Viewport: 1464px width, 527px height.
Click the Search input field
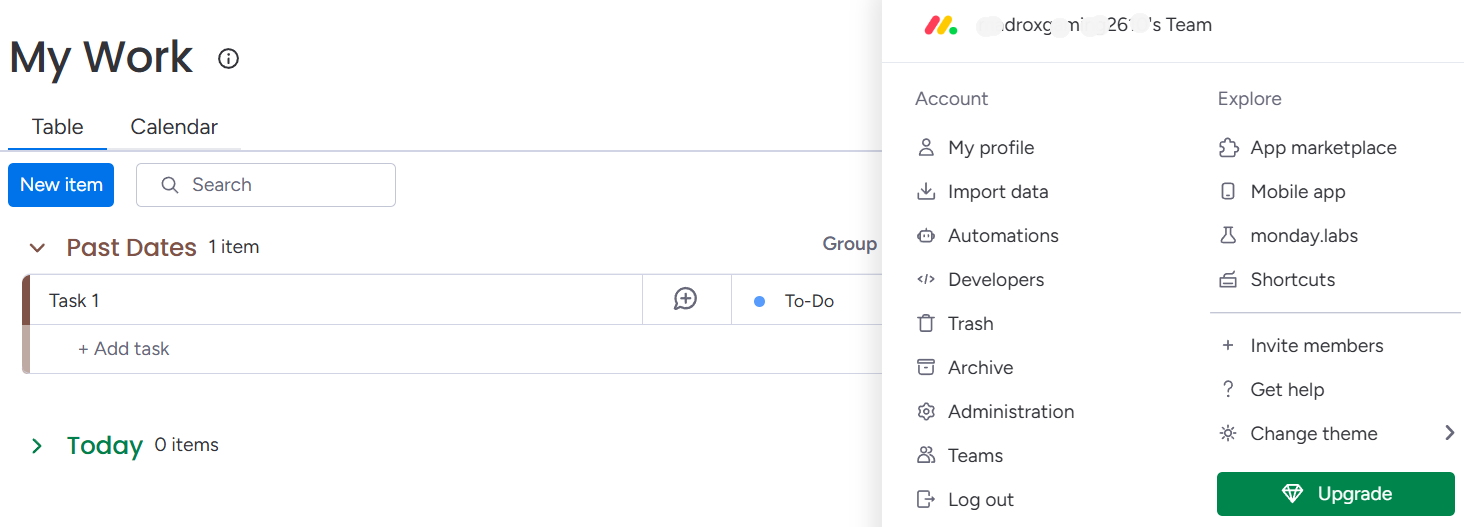click(x=266, y=185)
